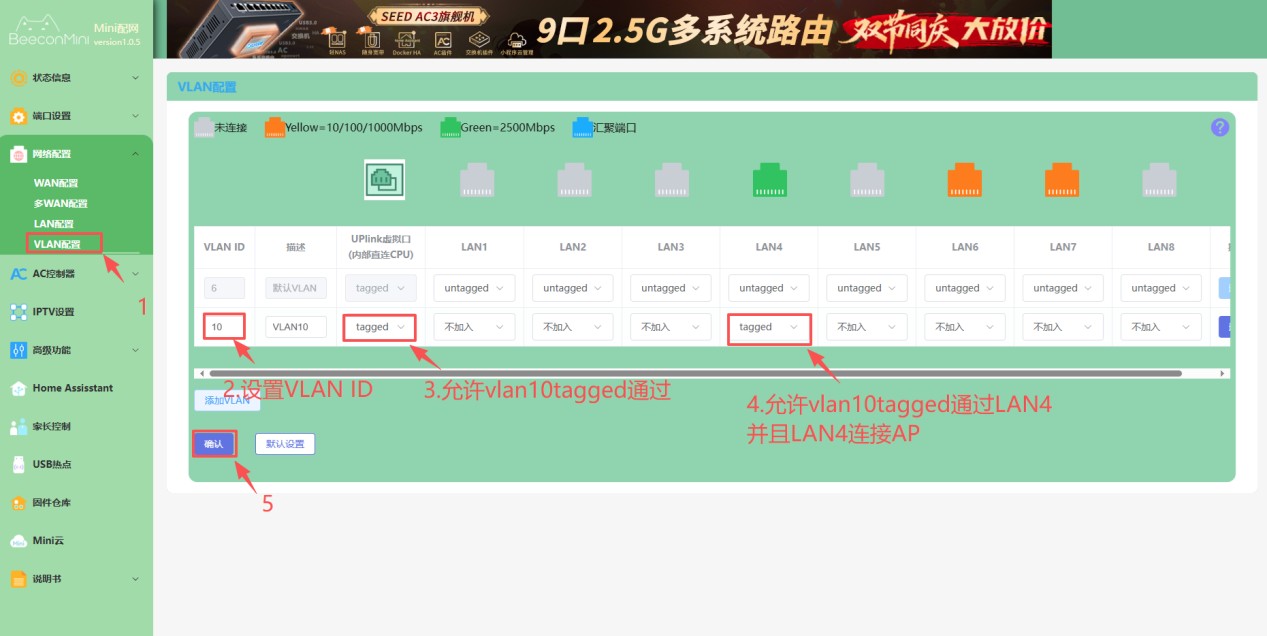The height and width of the screenshot is (636, 1267).
Task: Open VLAN10 LAN4 tagged dropdown
Action: [x=769, y=327]
